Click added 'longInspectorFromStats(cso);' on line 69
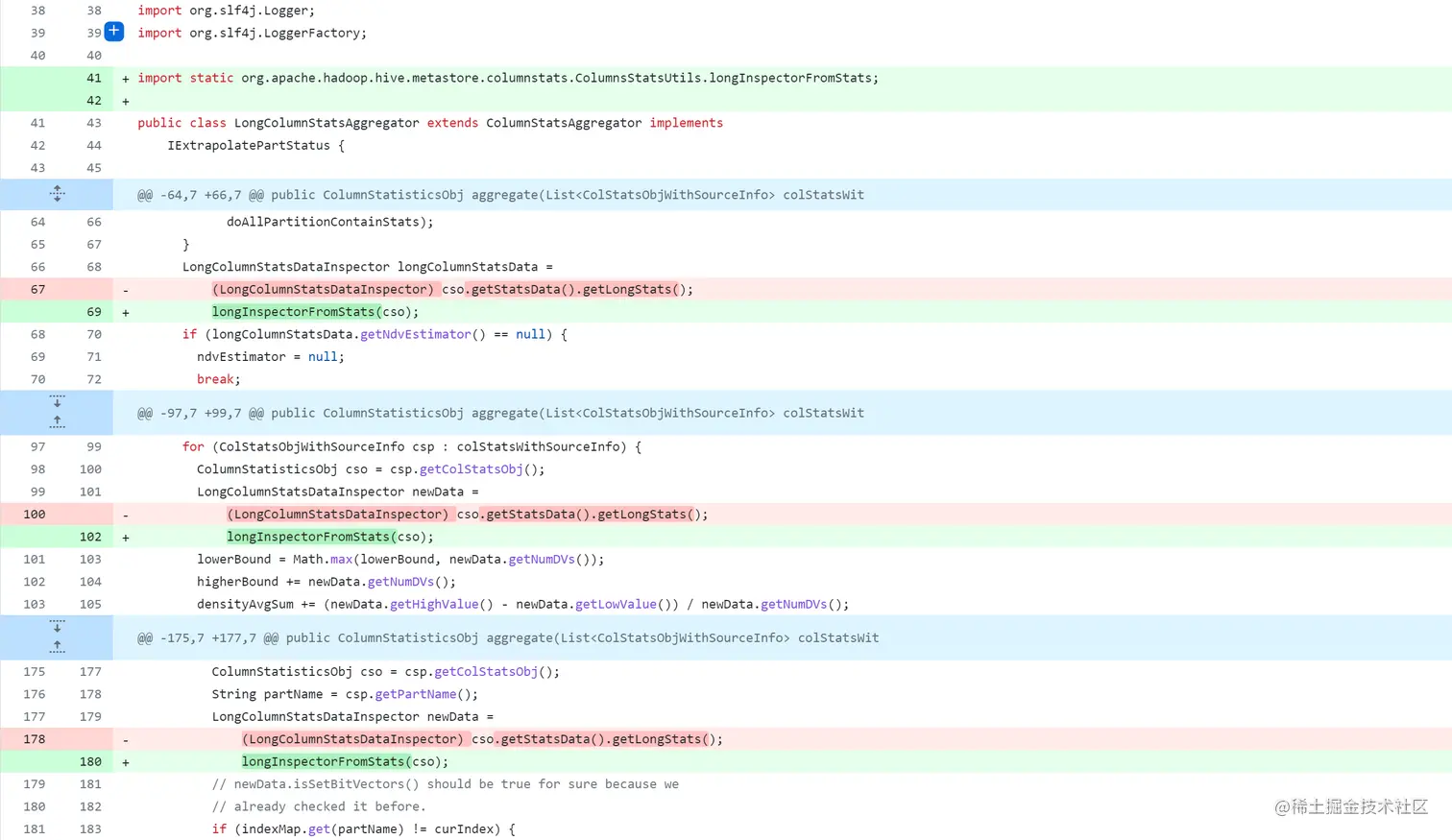Viewport: 1452px width, 840px height. coord(315,311)
